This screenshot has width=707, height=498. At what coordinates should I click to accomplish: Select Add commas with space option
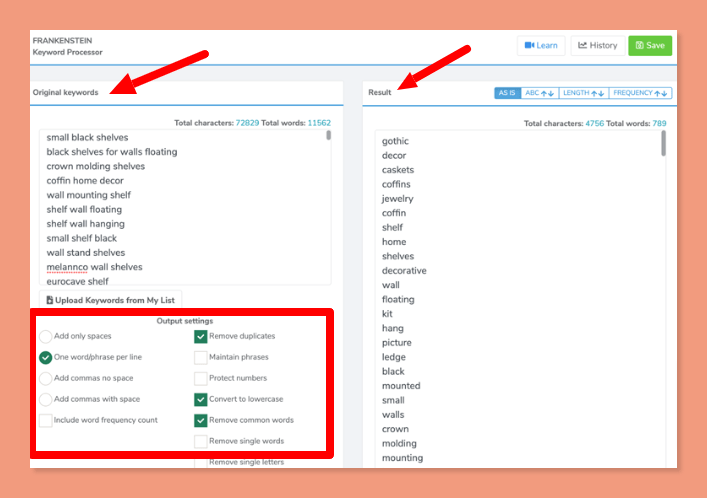46,399
